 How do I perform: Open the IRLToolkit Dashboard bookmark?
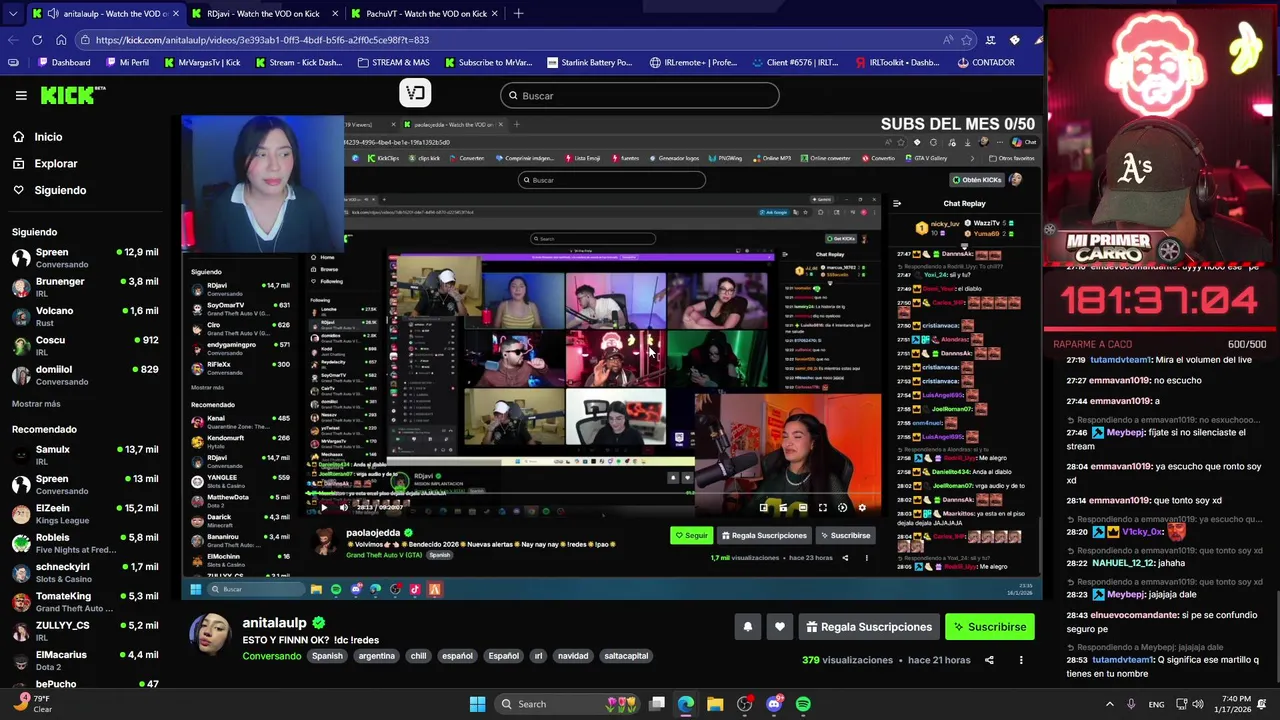tap(897, 62)
